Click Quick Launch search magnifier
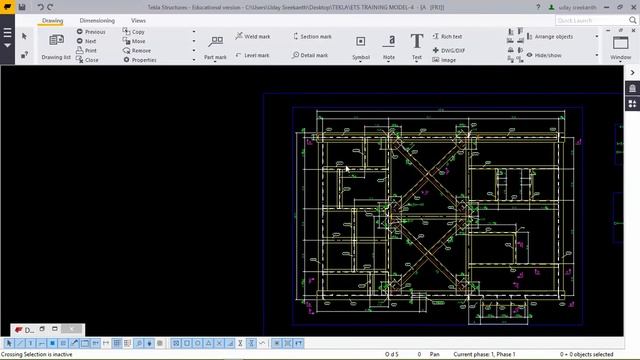640x360 pixels. [632, 20]
